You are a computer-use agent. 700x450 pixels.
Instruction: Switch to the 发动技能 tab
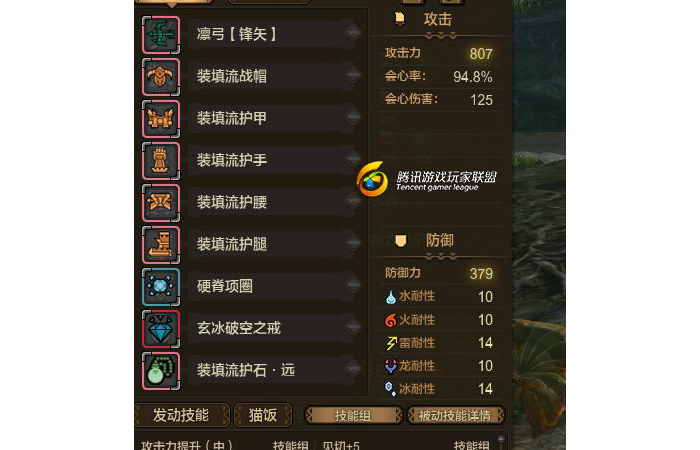click(181, 415)
